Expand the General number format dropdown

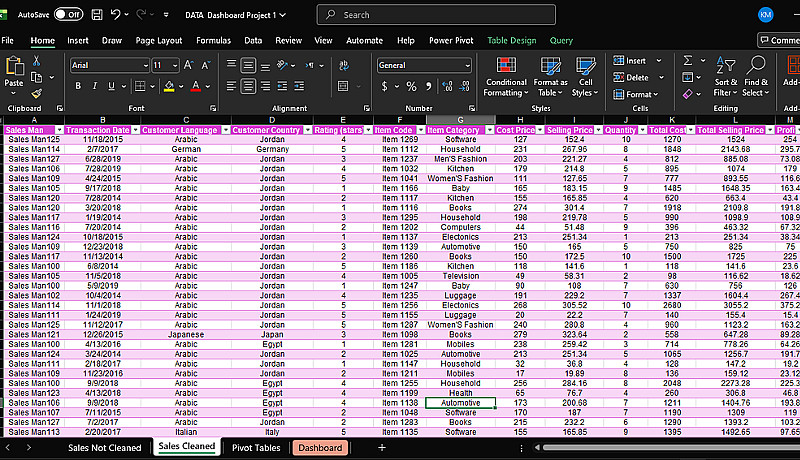click(x=466, y=65)
